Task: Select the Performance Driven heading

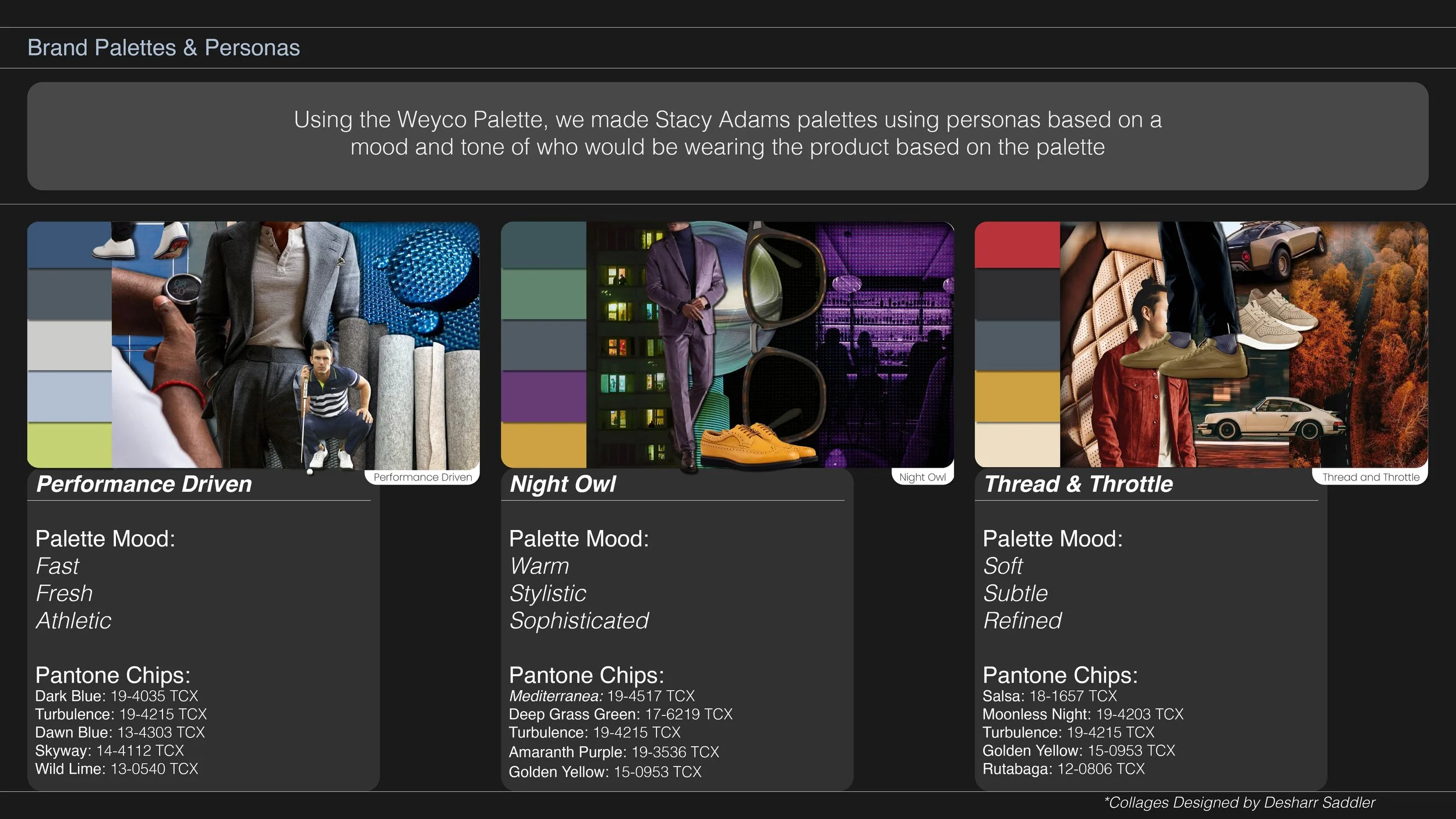Action: tap(144, 484)
